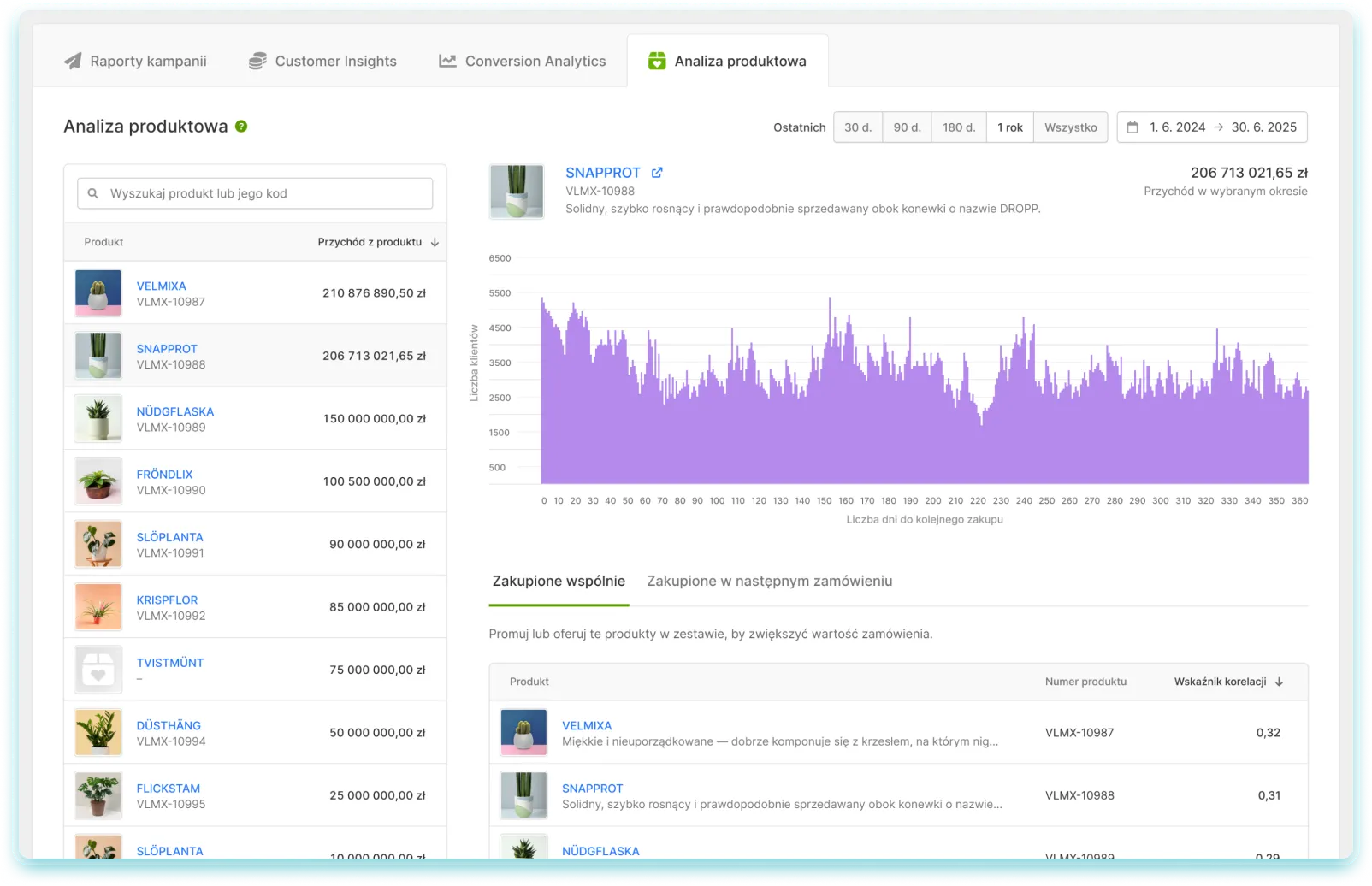Sort products by Przychód z produktu arrow
The image size is (1372, 886).
(435, 241)
